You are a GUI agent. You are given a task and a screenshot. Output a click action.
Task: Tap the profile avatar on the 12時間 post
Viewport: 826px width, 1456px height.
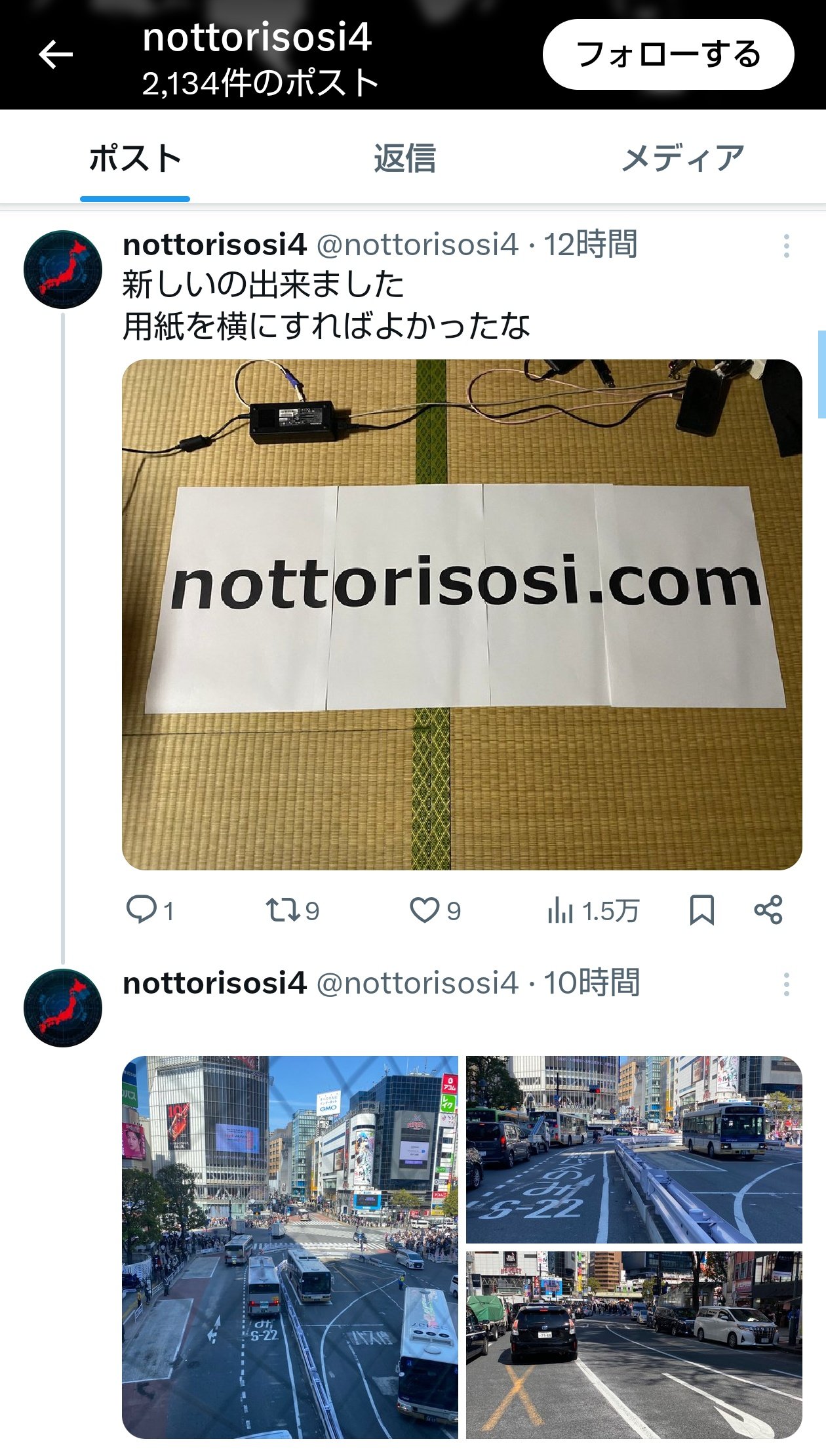(x=63, y=270)
